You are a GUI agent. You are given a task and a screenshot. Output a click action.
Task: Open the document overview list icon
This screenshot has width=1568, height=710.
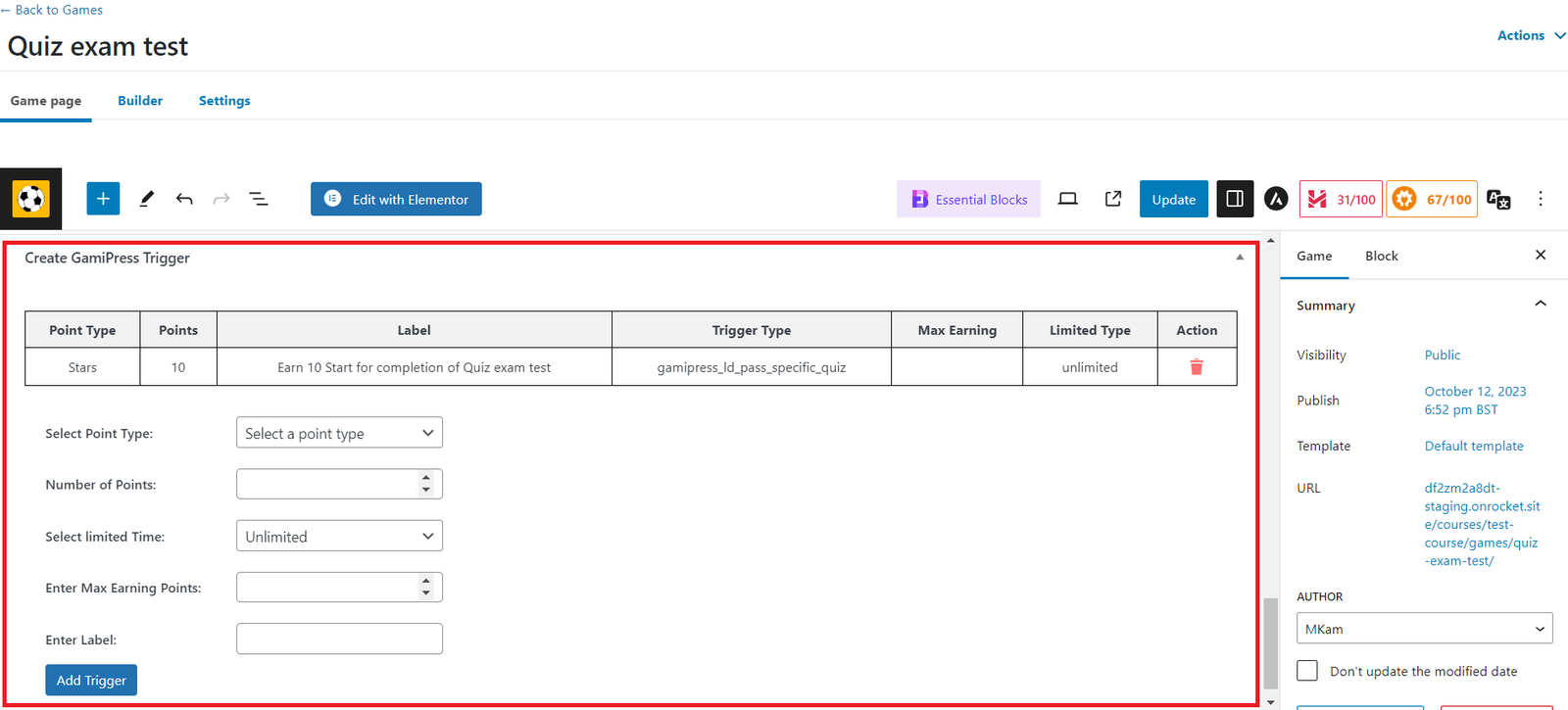click(259, 199)
